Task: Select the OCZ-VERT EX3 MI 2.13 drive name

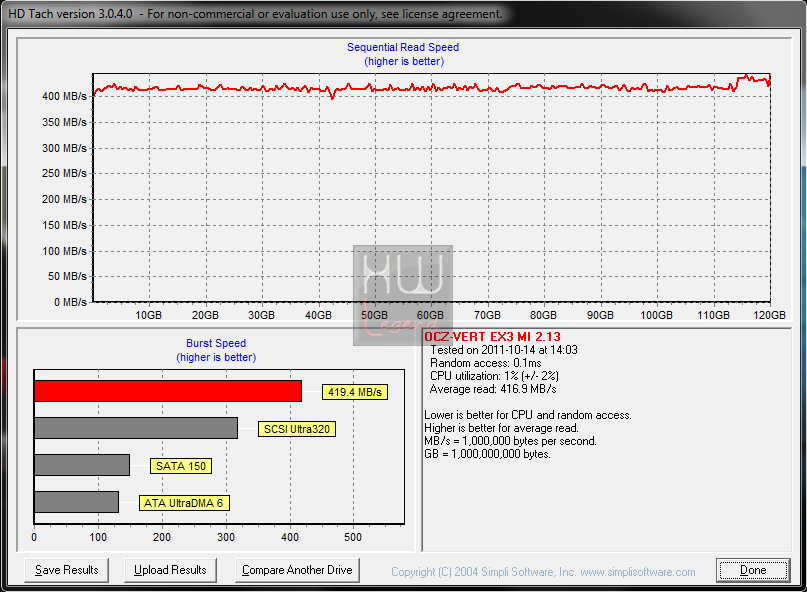Action: tap(492, 337)
